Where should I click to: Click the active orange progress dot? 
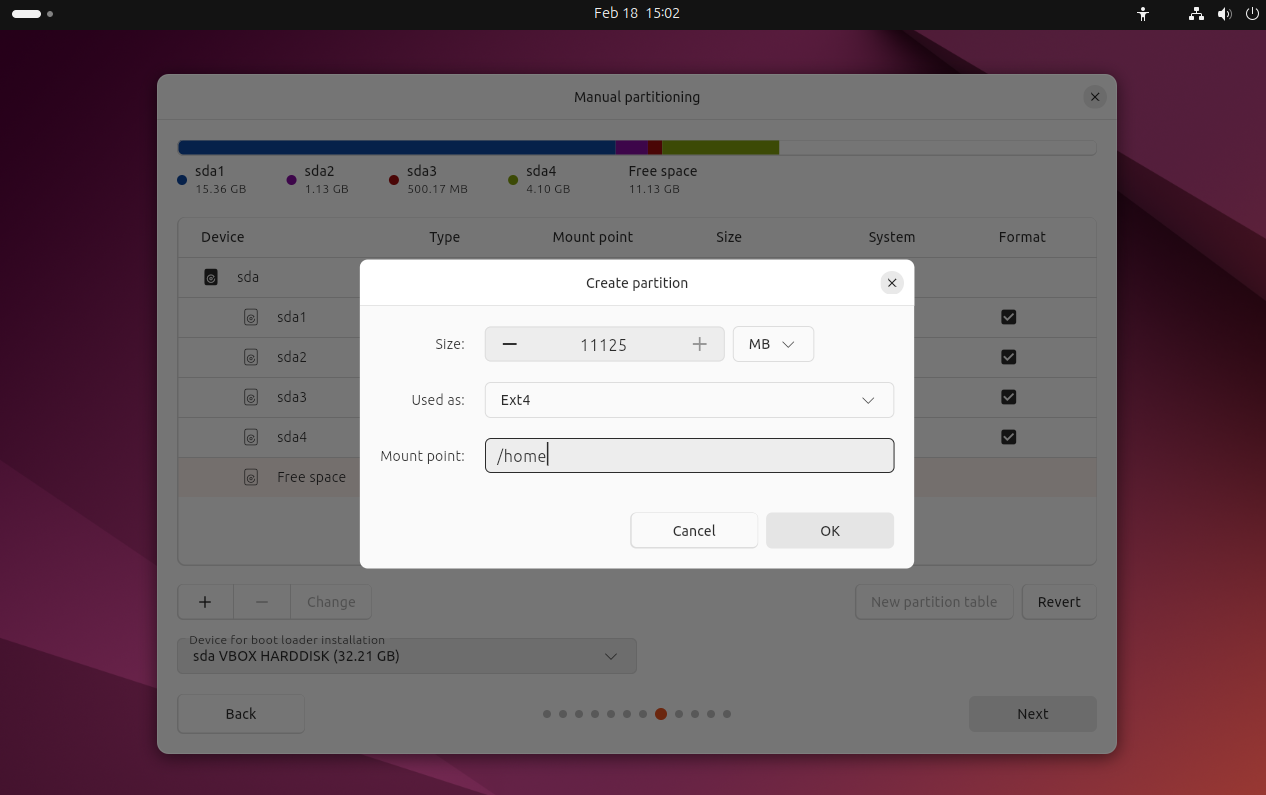pyautogui.click(x=661, y=714)
